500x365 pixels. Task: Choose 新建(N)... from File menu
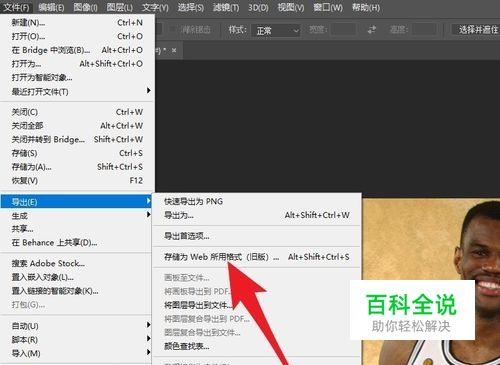click(77, 23)
